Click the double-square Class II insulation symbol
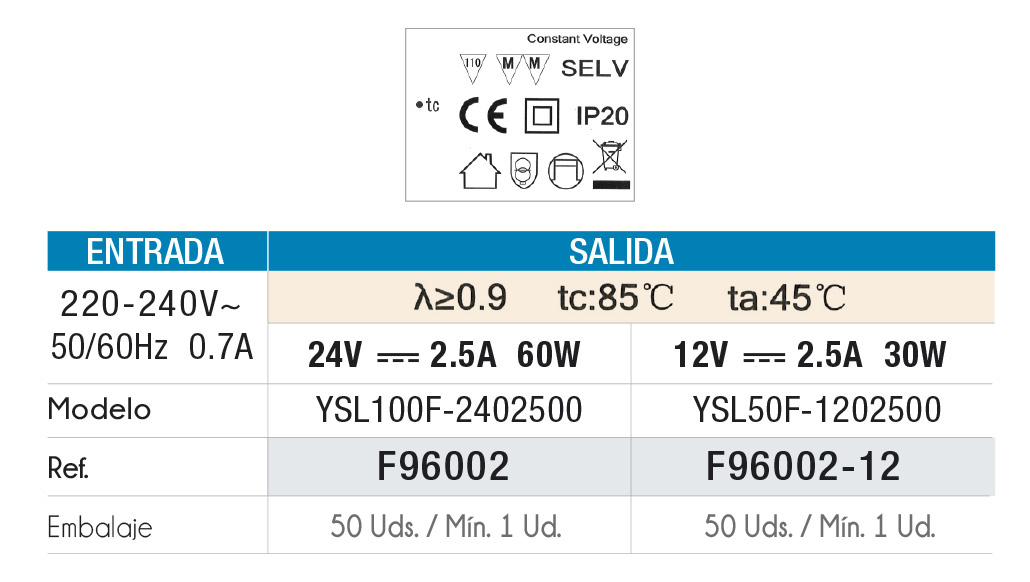This screenshot has height=582, width=1030. pyautogui.click(x=542, y=116)
